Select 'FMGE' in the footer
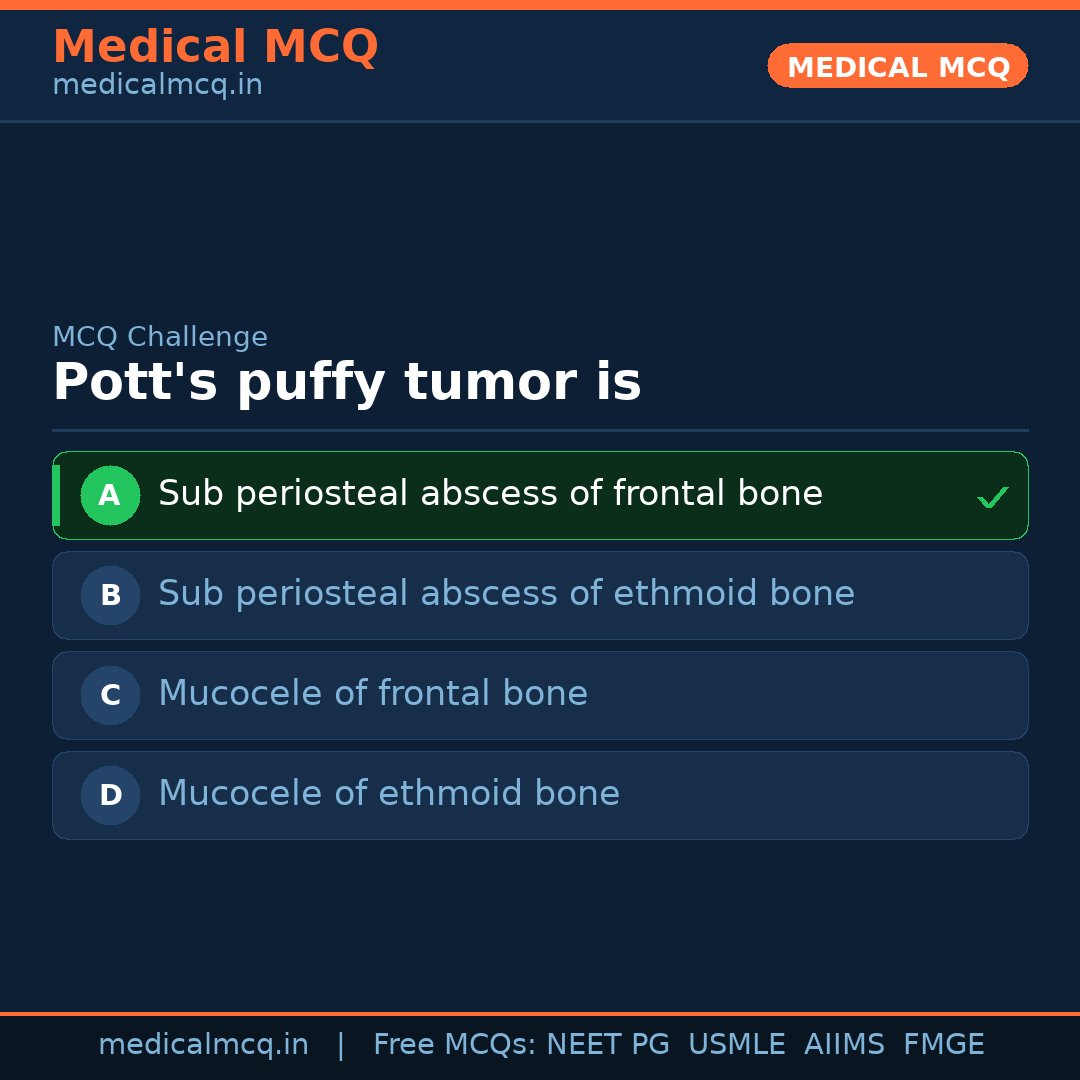Viewport: 1080px width, 1080px height. pyautogui.click(x=943, y=1045)
